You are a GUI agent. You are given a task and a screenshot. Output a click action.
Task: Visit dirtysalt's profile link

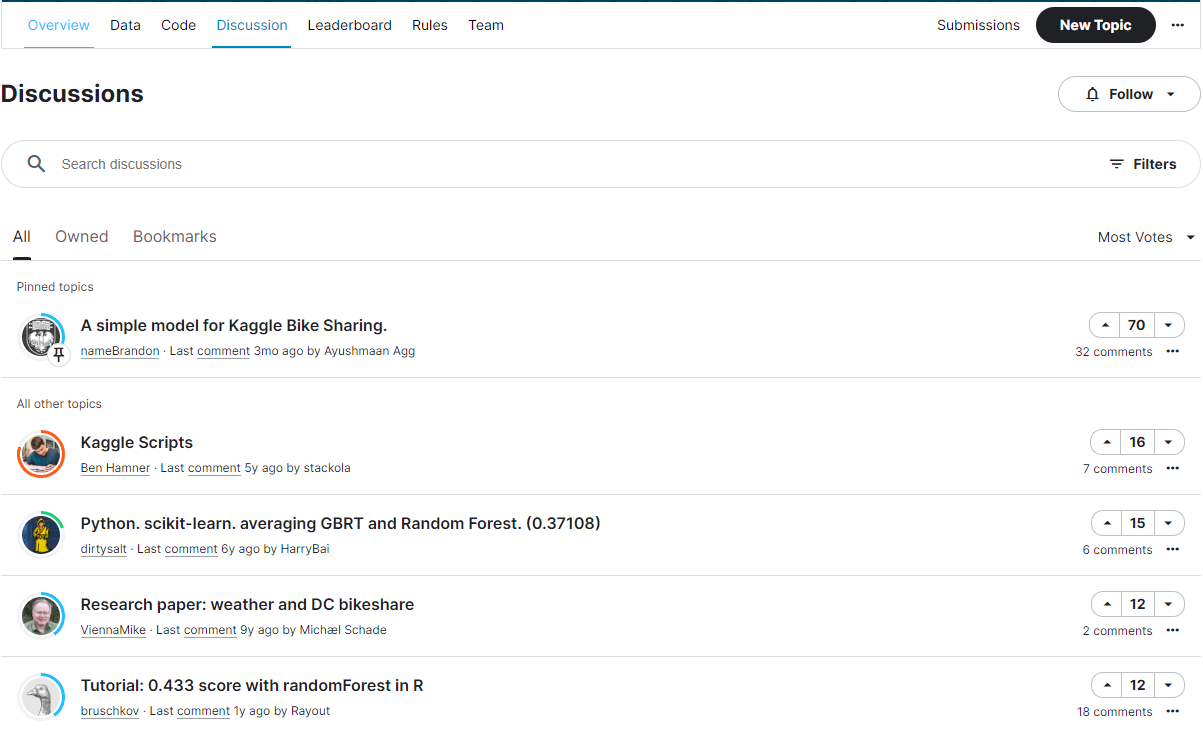point(104,549)
